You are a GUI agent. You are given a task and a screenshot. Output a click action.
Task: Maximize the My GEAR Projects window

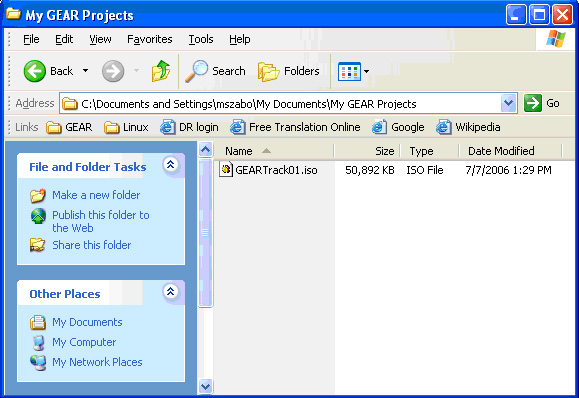[x=539, y=15]
